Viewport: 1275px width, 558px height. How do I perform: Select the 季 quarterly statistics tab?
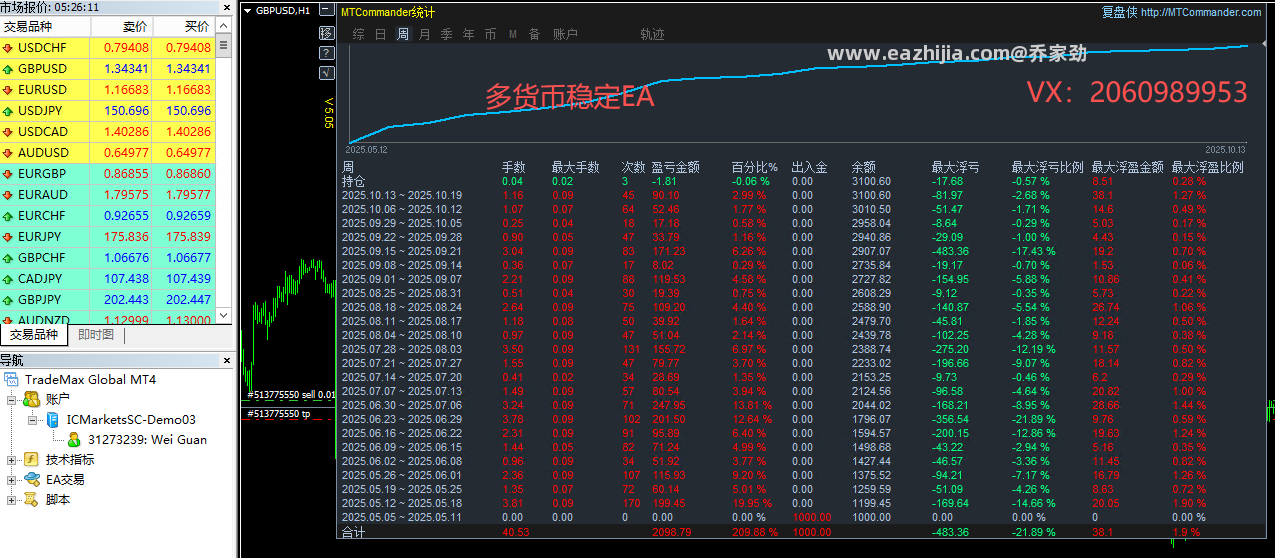tap(446, 34)
